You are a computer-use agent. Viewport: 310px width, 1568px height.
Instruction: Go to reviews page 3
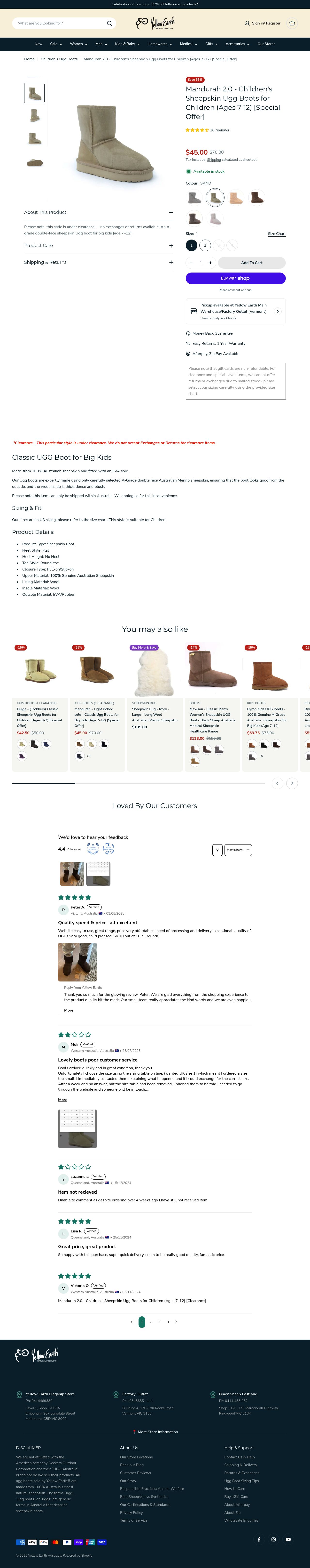tap(159, 1322)
